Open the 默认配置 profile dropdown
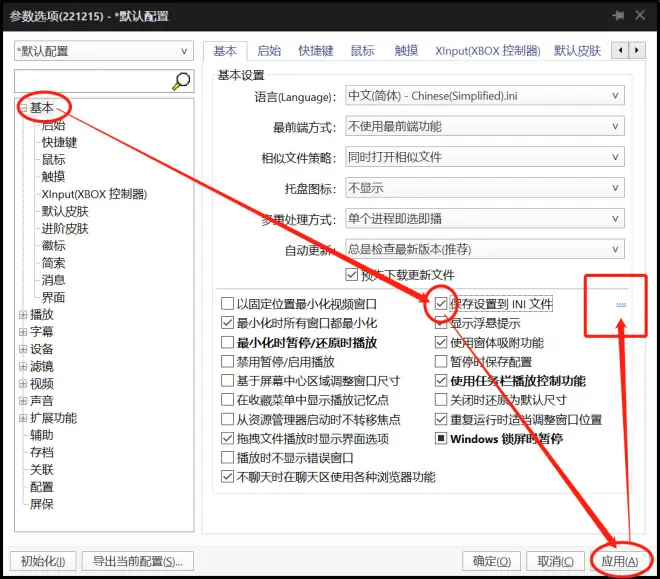 click(x=104, y=51)
